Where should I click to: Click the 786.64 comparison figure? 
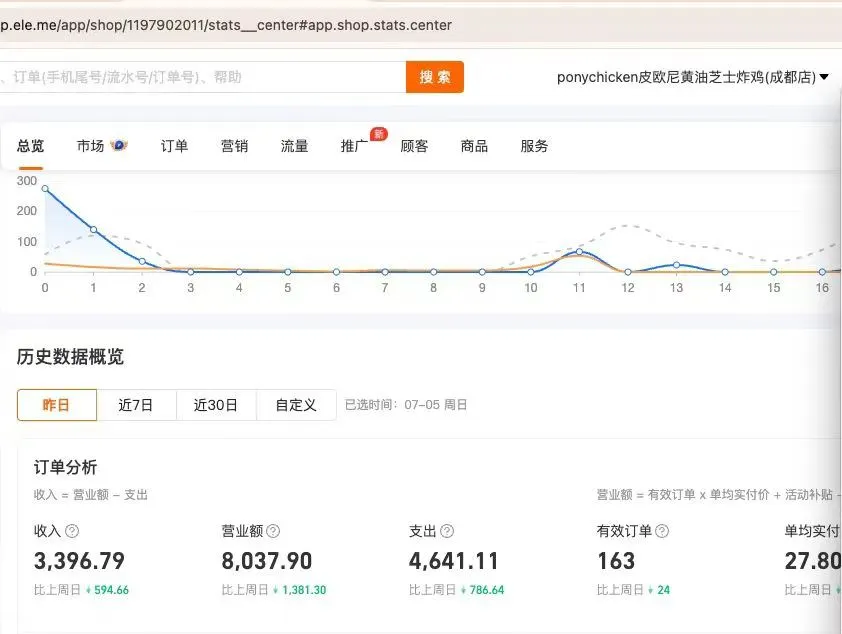tap(487, 590)
